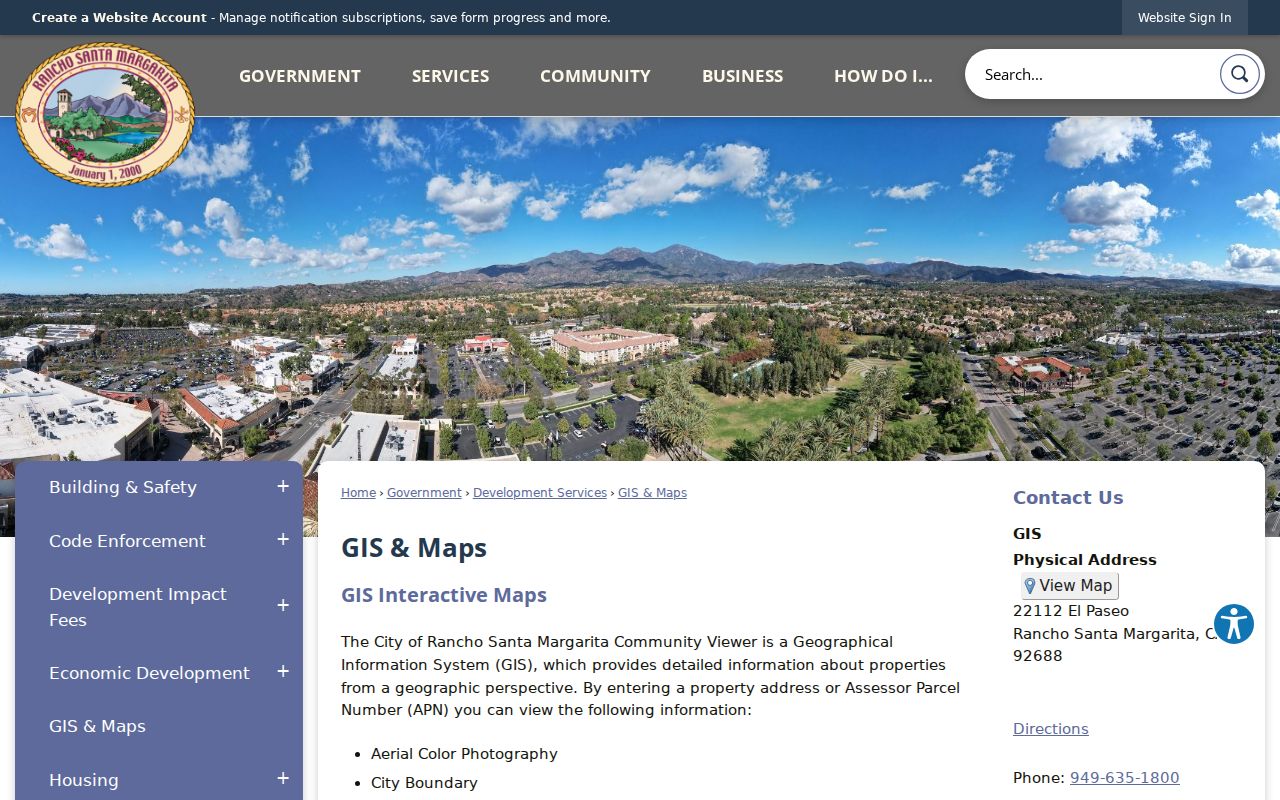Image resolution: width=1280 pixels, height=800 pixels.
Task: Click the Physical Address label
Action: [1085, 560]
